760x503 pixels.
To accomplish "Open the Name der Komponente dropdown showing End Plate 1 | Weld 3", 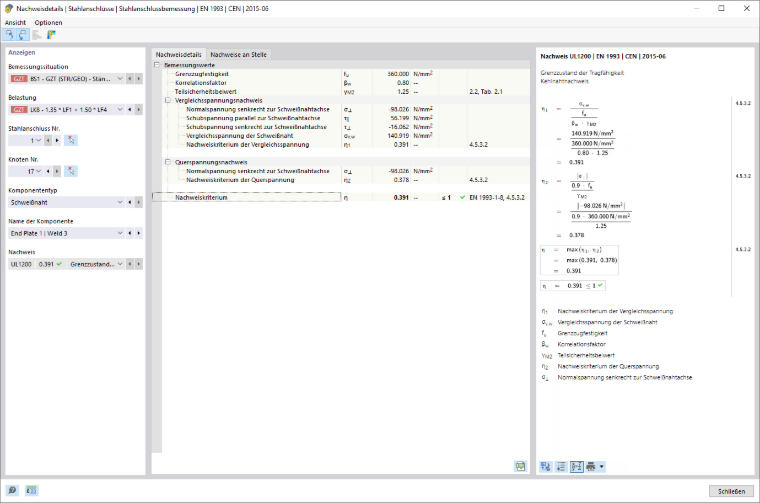I will click(x=66, y=234).
